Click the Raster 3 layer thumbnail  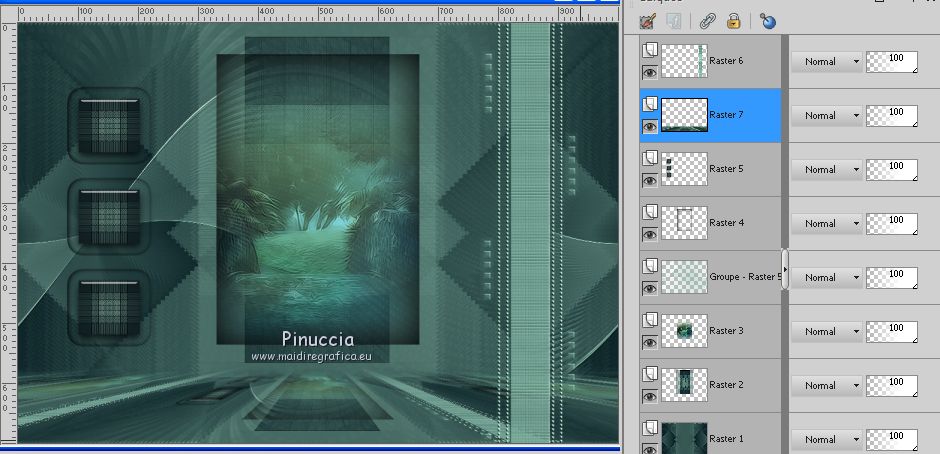tap(684, 331)
